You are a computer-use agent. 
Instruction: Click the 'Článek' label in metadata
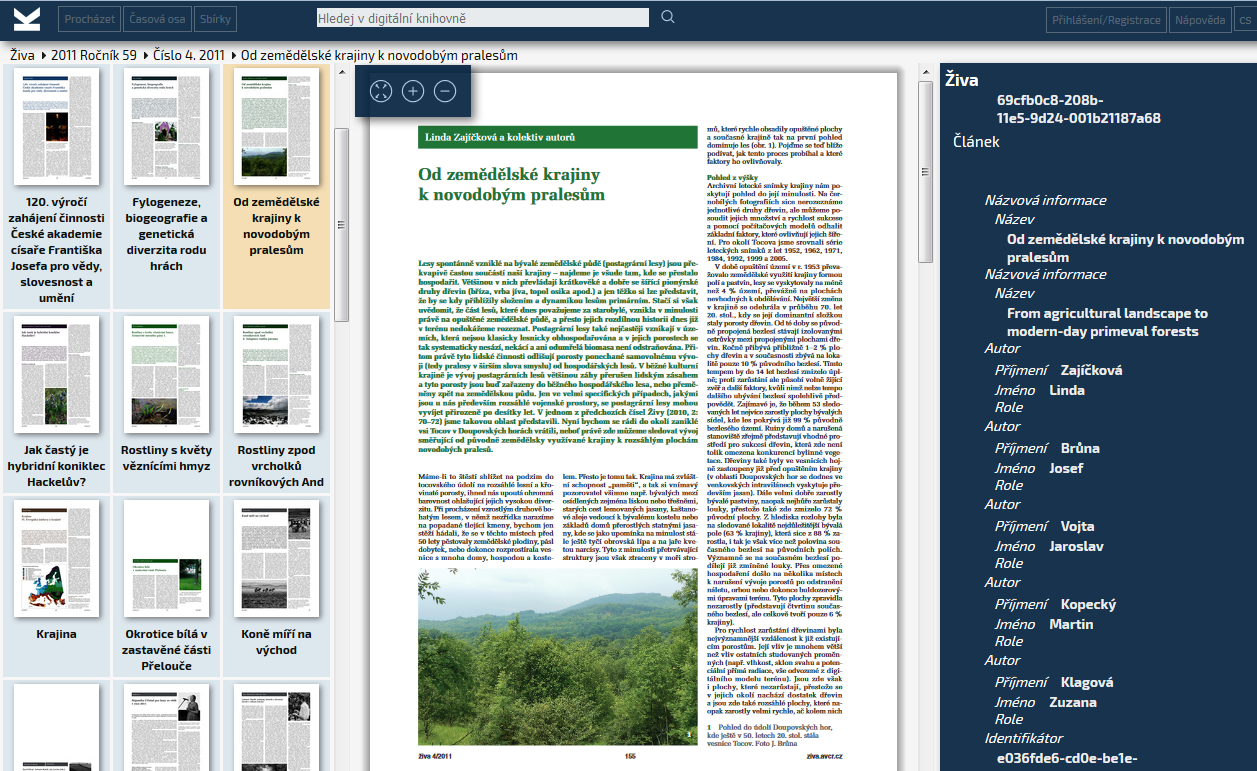976,142
